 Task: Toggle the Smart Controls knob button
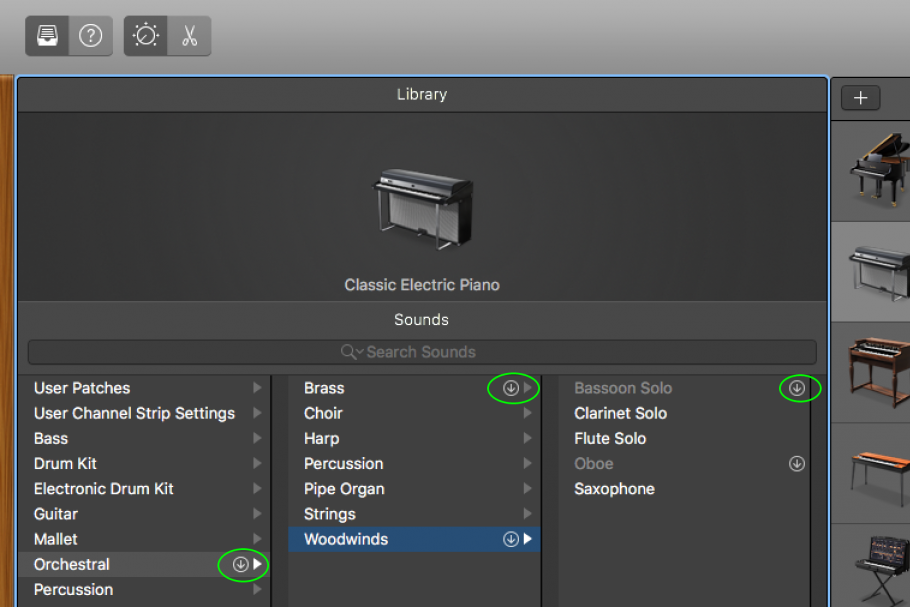(146, 36)
